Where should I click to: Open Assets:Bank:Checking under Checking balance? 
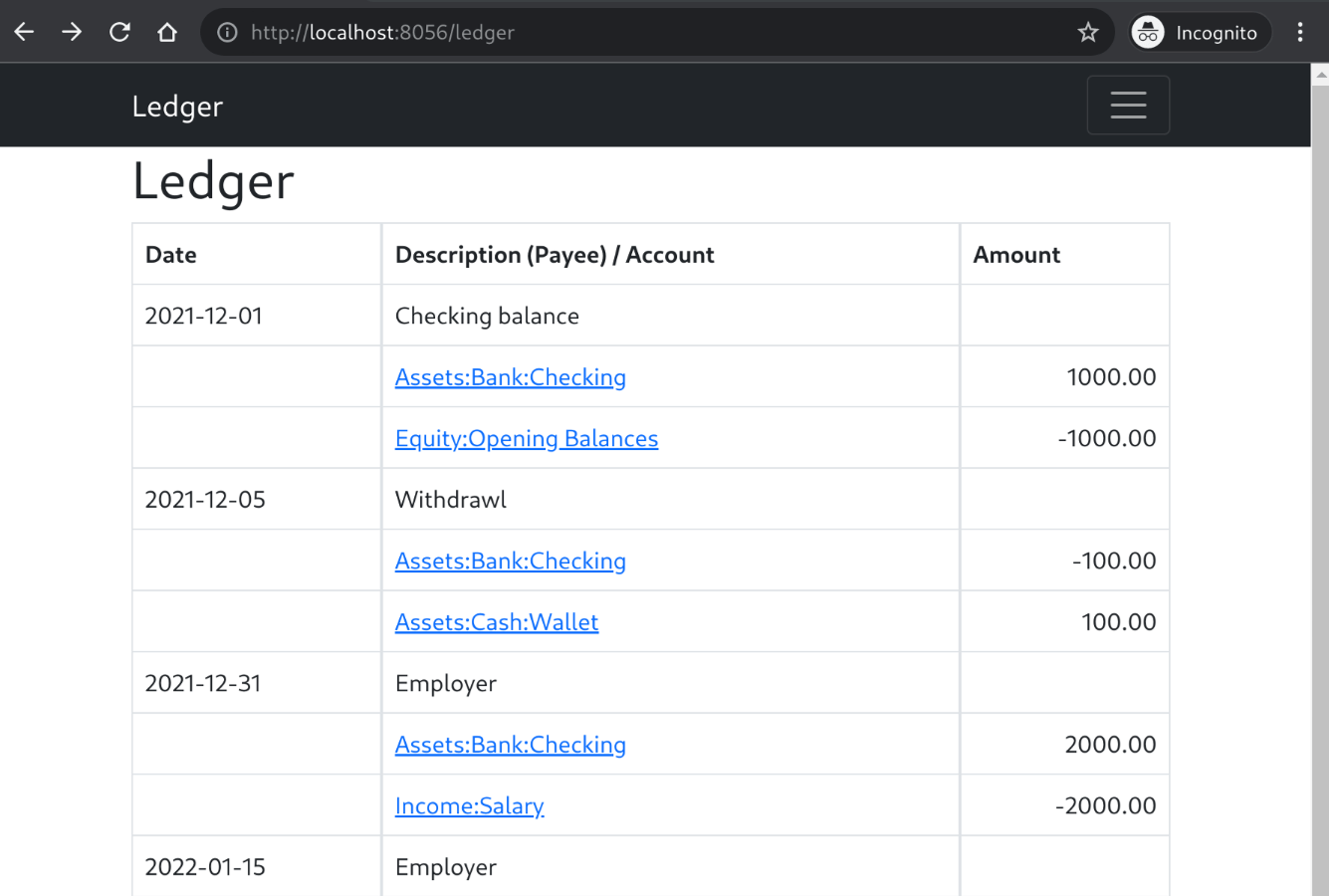tap(510, 376)
